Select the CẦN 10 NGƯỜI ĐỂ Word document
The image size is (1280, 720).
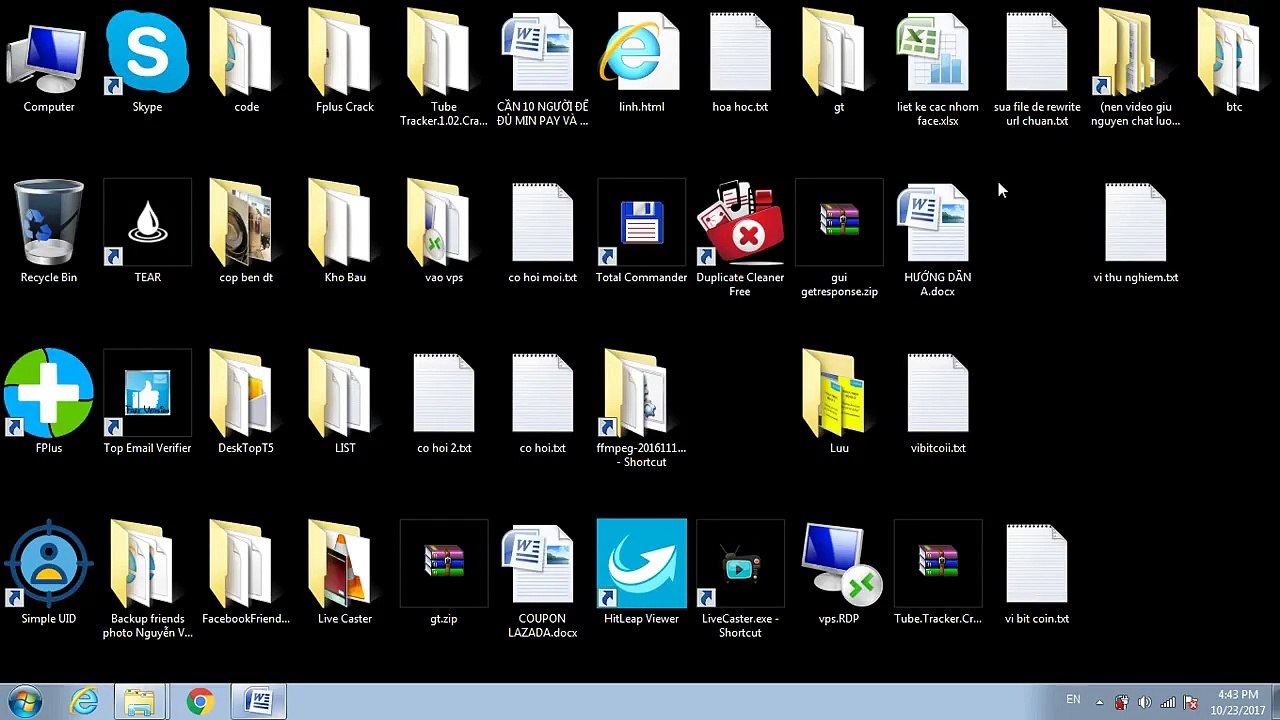543,69
